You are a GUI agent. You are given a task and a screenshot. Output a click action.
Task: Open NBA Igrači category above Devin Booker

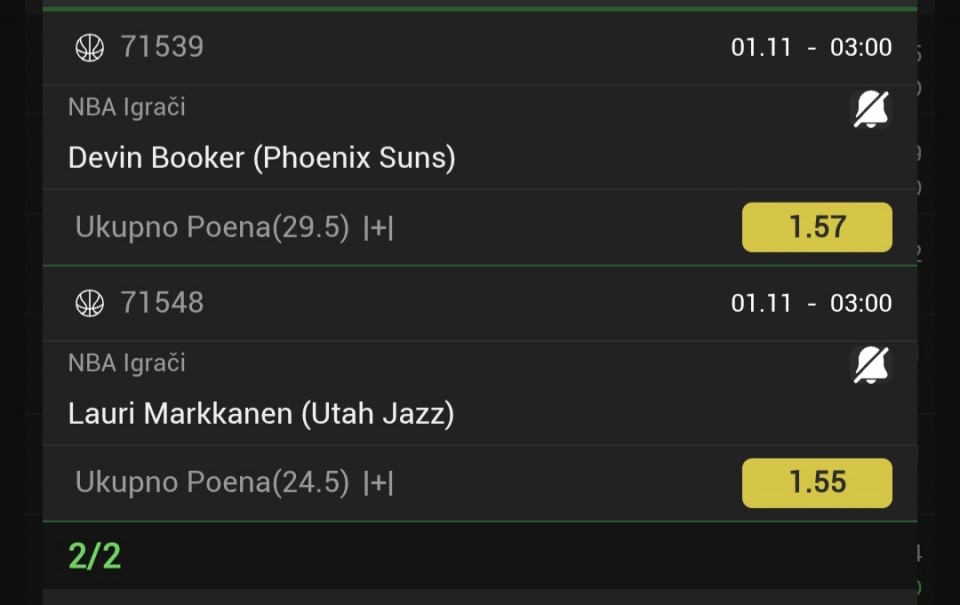click(x=127, y=107)
